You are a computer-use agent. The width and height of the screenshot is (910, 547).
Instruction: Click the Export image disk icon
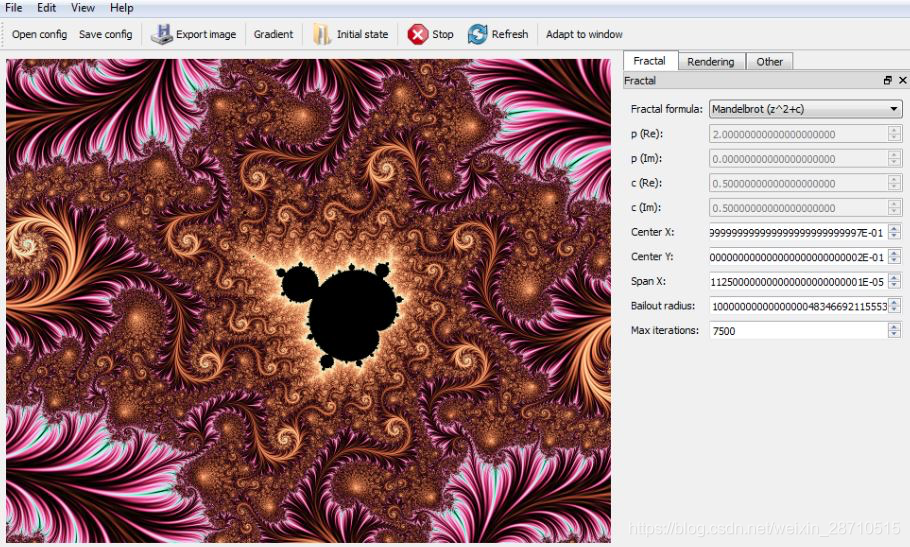click(161, 34)
